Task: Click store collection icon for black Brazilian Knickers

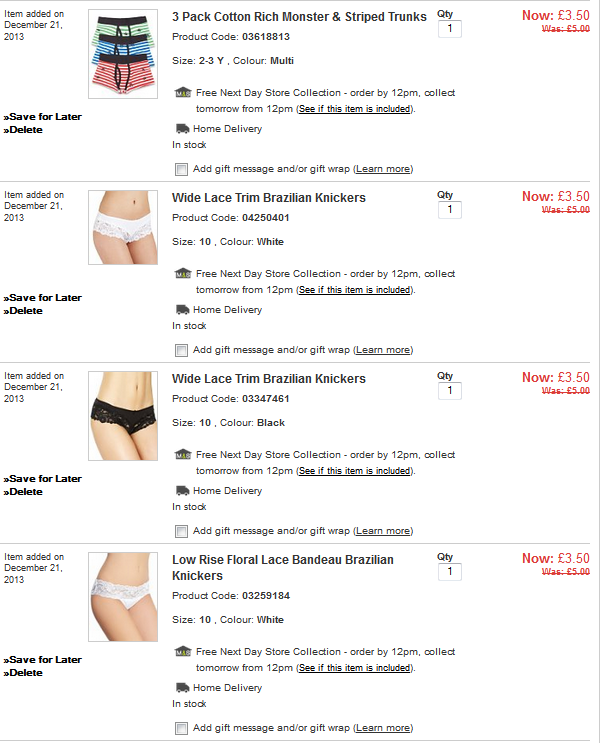Action: [183, 454]
